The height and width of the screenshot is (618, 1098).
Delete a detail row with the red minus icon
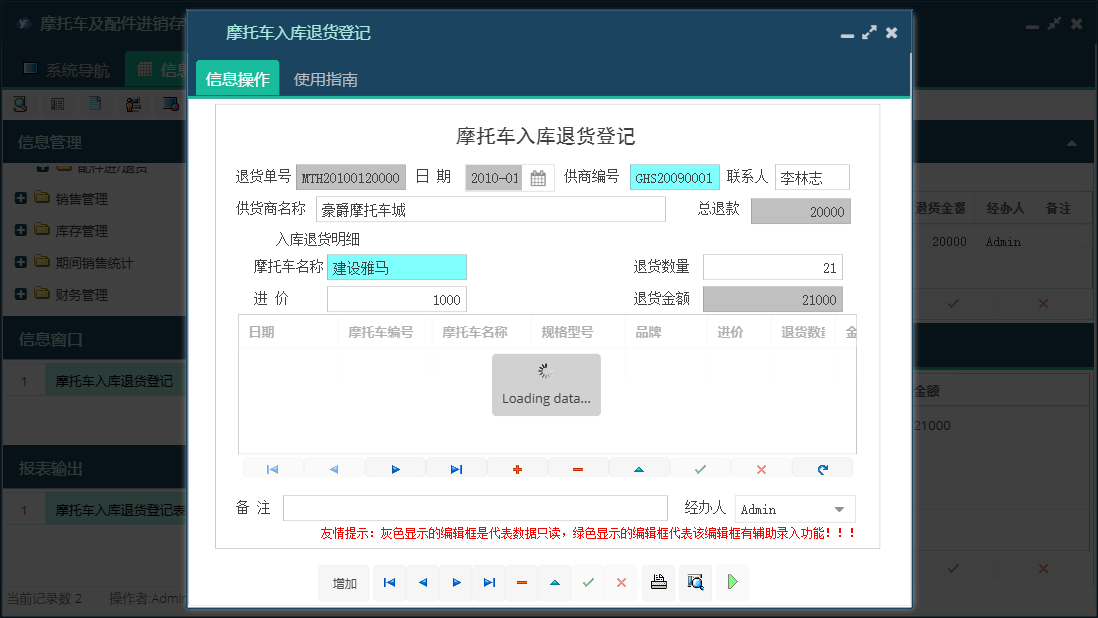(579, 467)
